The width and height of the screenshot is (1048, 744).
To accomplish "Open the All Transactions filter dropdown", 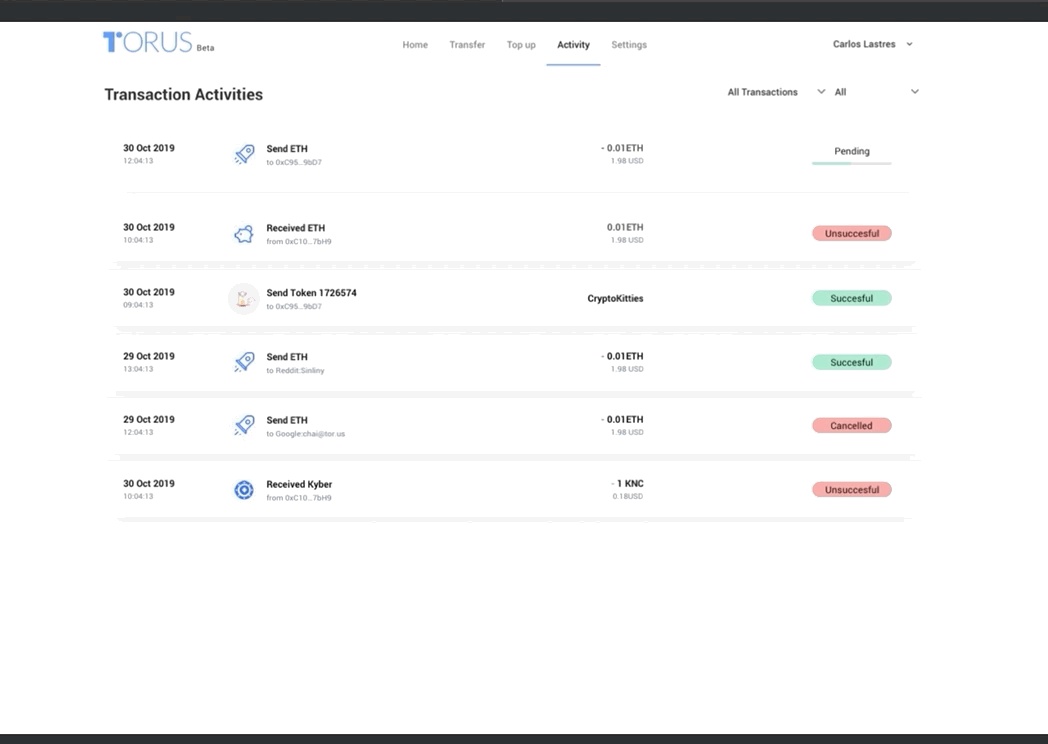I will point(776,92).
